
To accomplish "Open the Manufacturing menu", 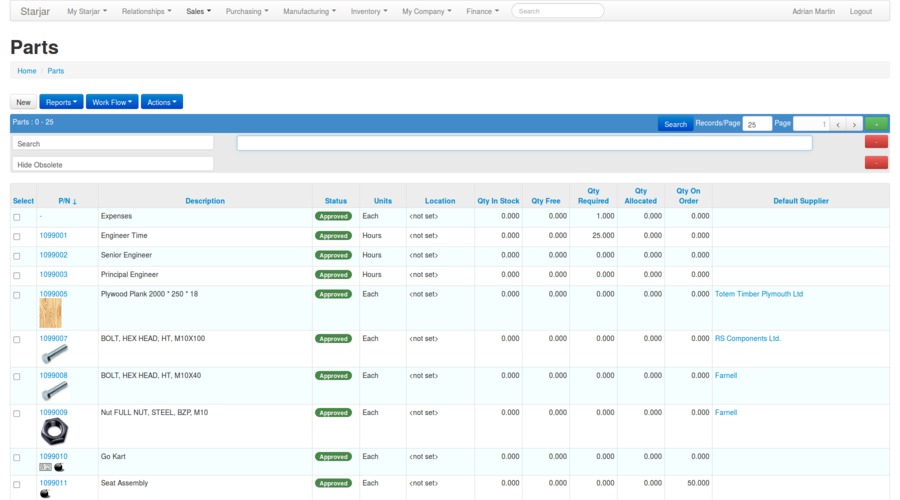I will pos(309,11).
